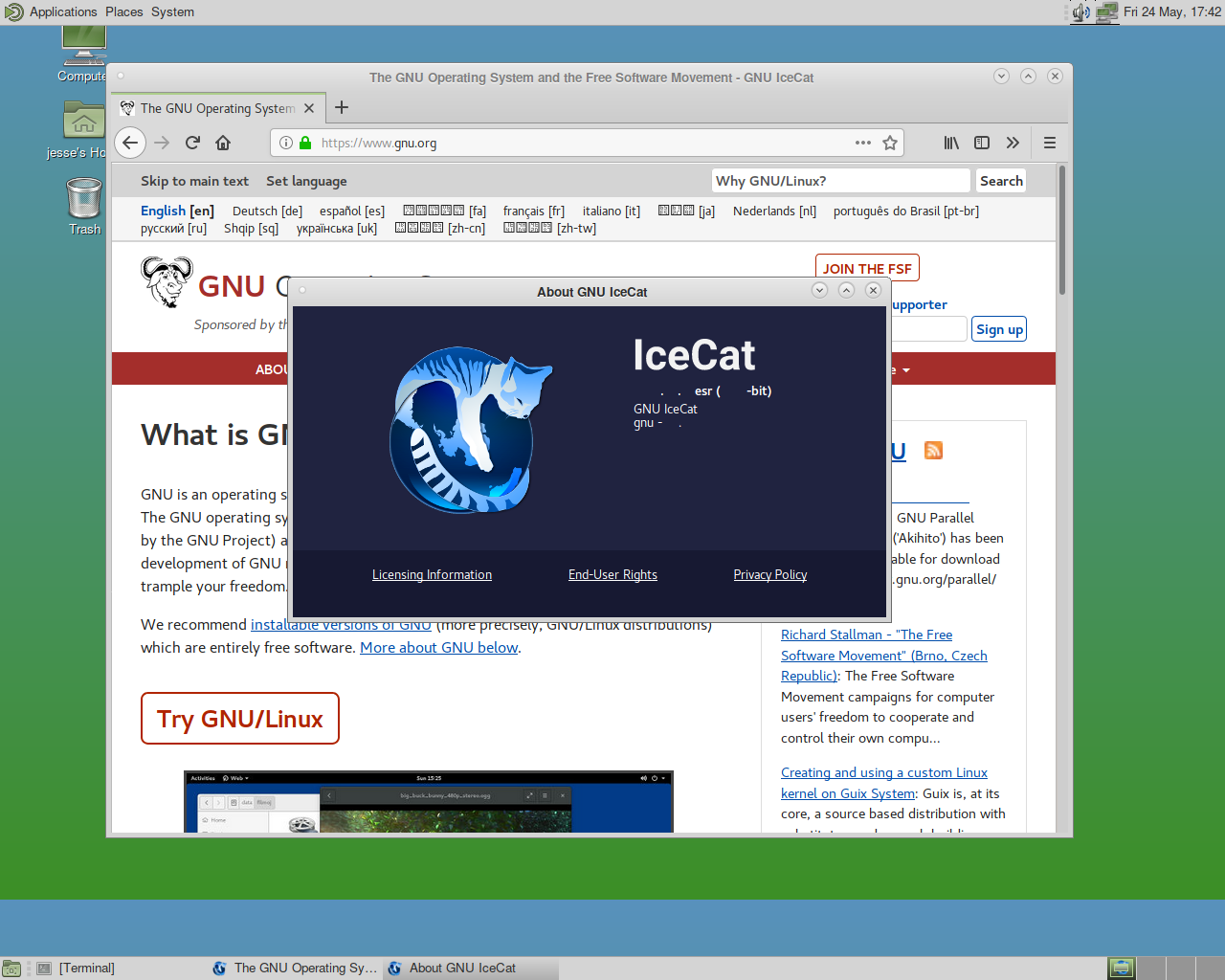Click the network connection tray icon
The height and width of the screenshot is (980, 1225).
(1107, 11)
